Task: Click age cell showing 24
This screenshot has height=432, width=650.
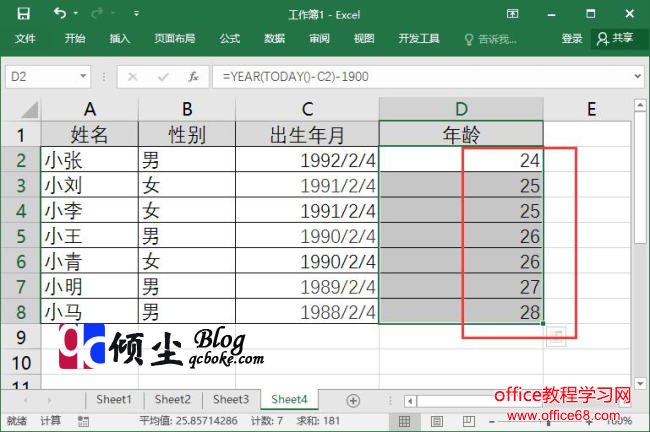Action: [461, 160]
